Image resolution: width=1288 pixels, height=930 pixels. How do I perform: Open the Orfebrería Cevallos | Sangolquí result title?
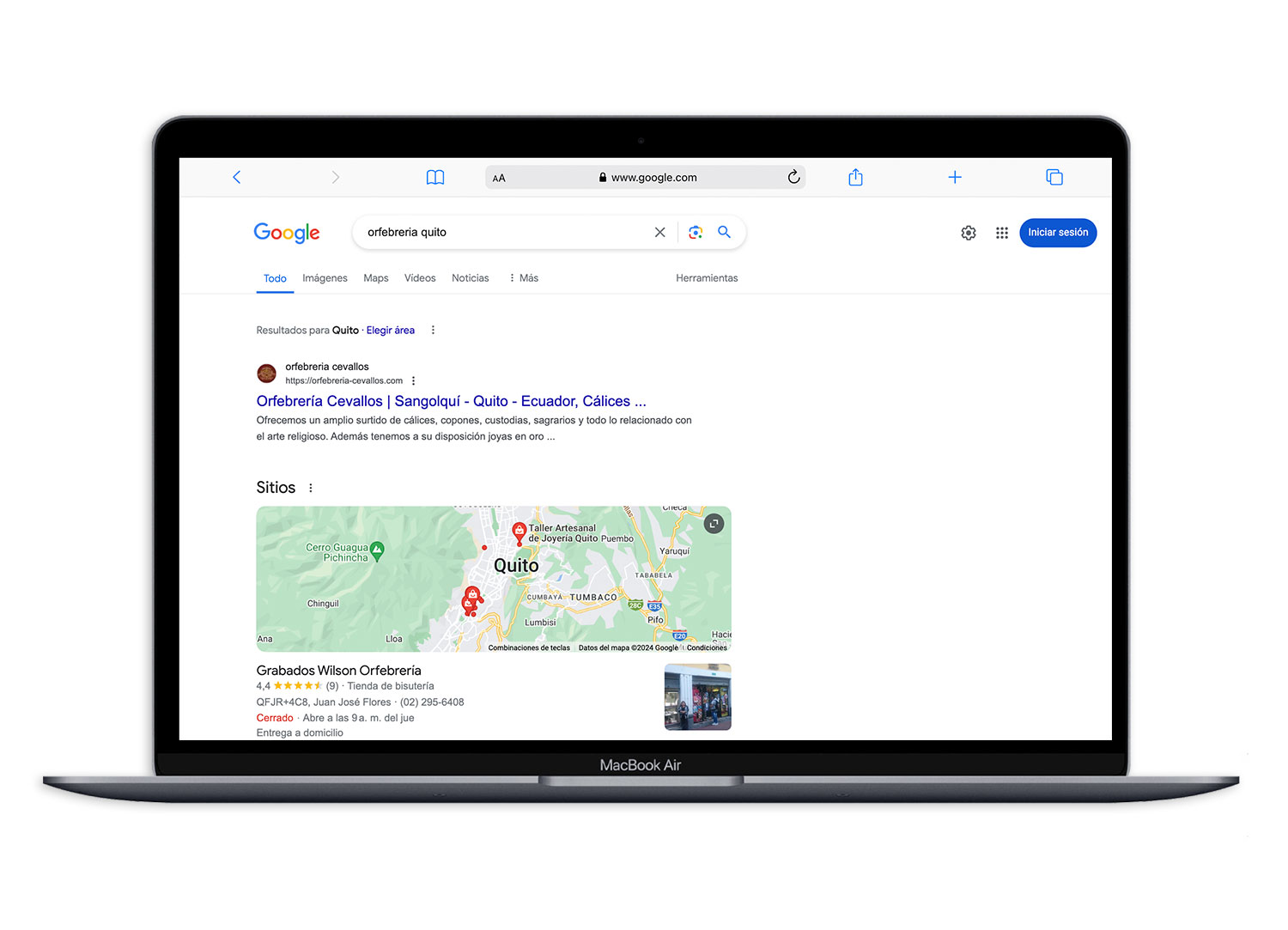click(x=452, y=401)
